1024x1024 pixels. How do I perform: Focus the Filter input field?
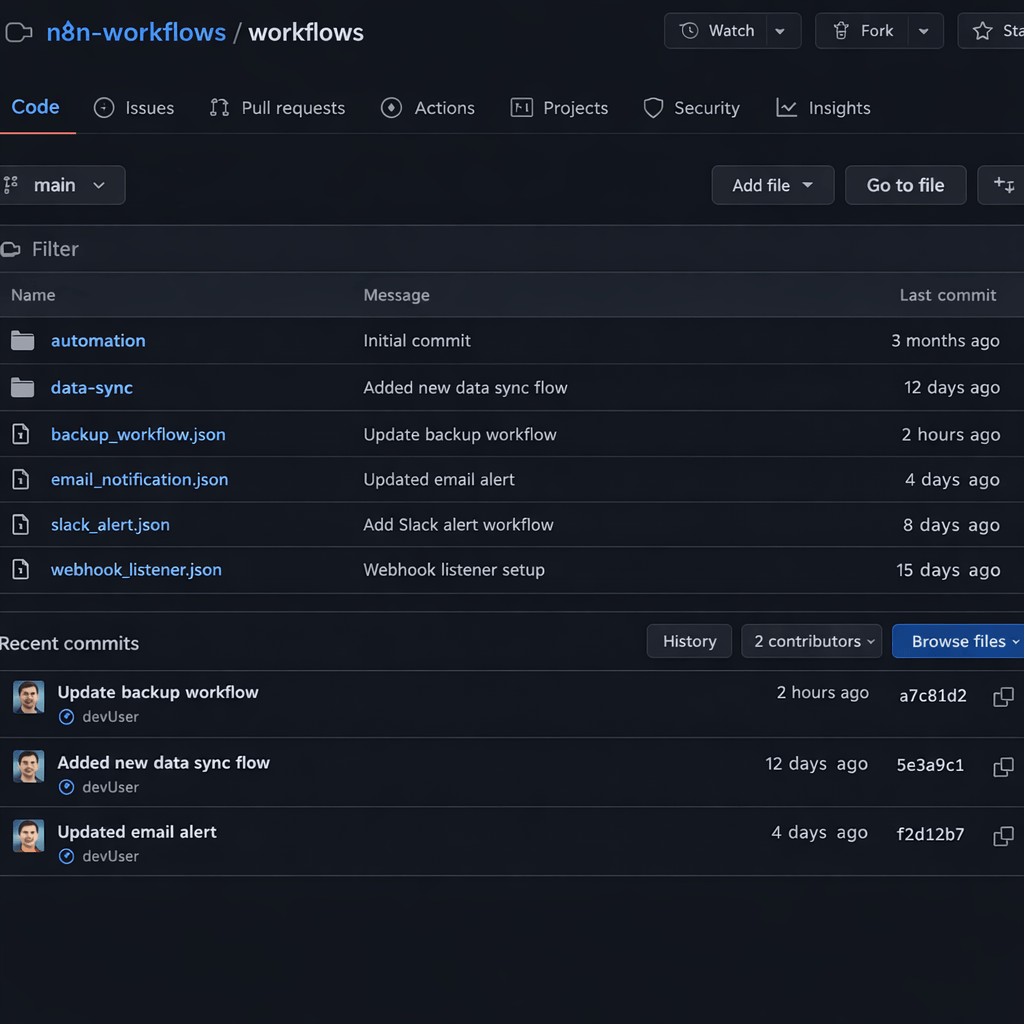(x=512, y=249)
